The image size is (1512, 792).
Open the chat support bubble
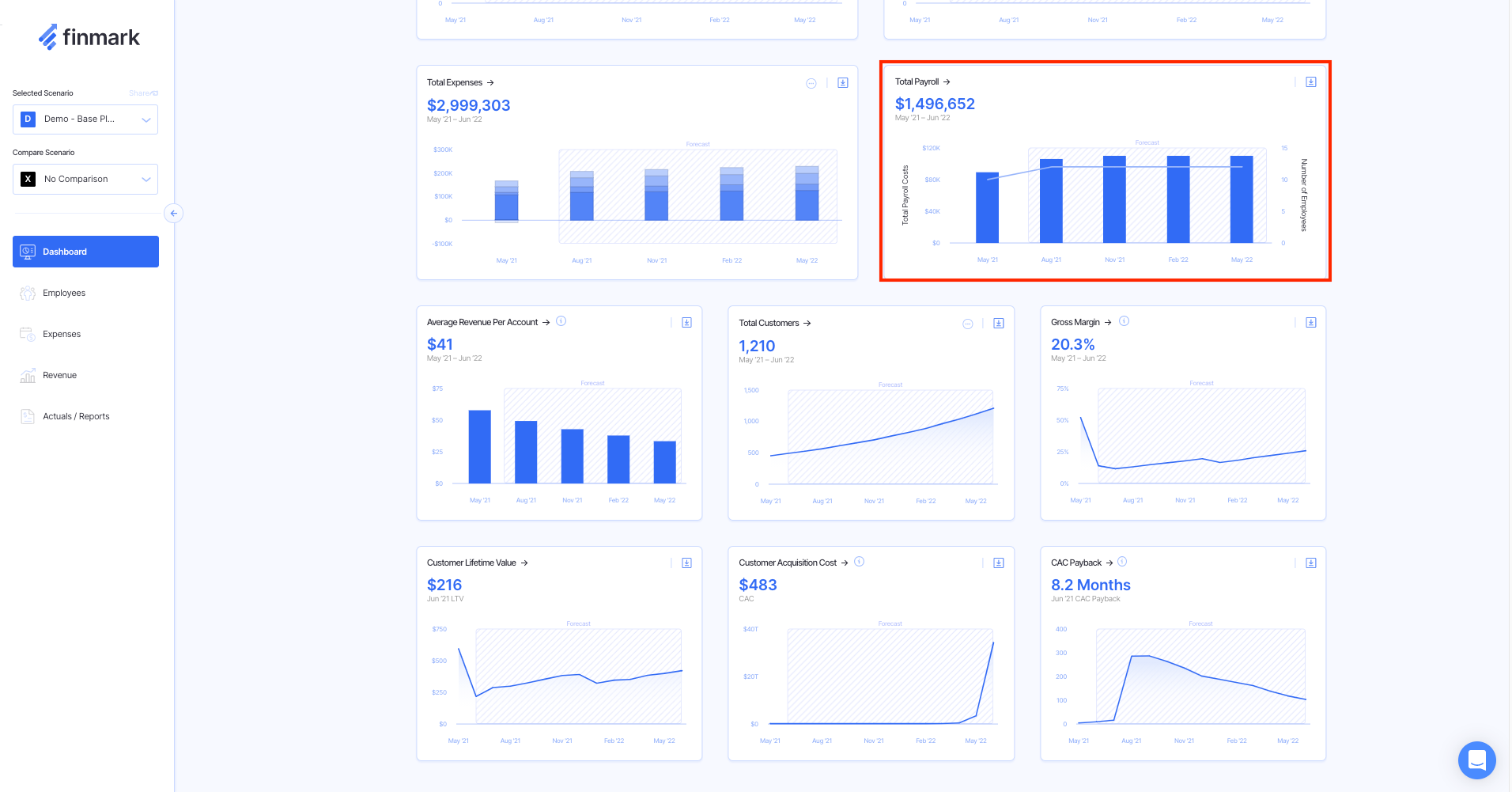1476,760
